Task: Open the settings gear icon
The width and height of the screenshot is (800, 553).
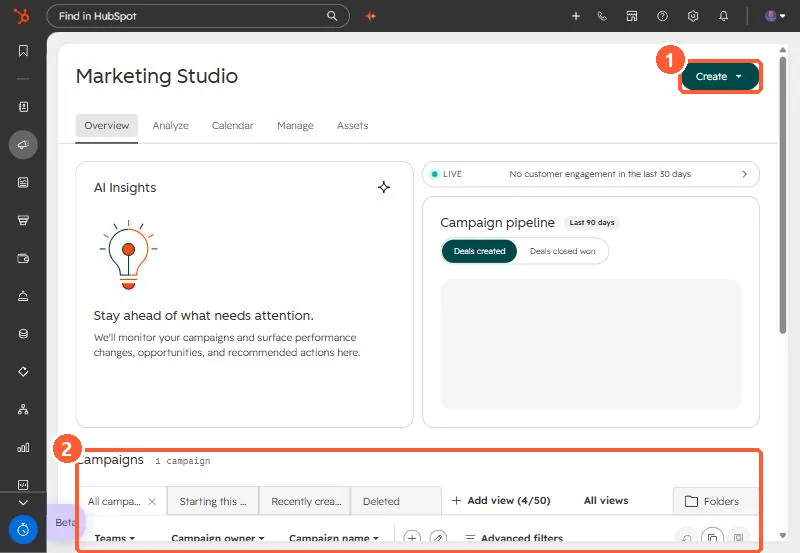Action: [692, 16]
